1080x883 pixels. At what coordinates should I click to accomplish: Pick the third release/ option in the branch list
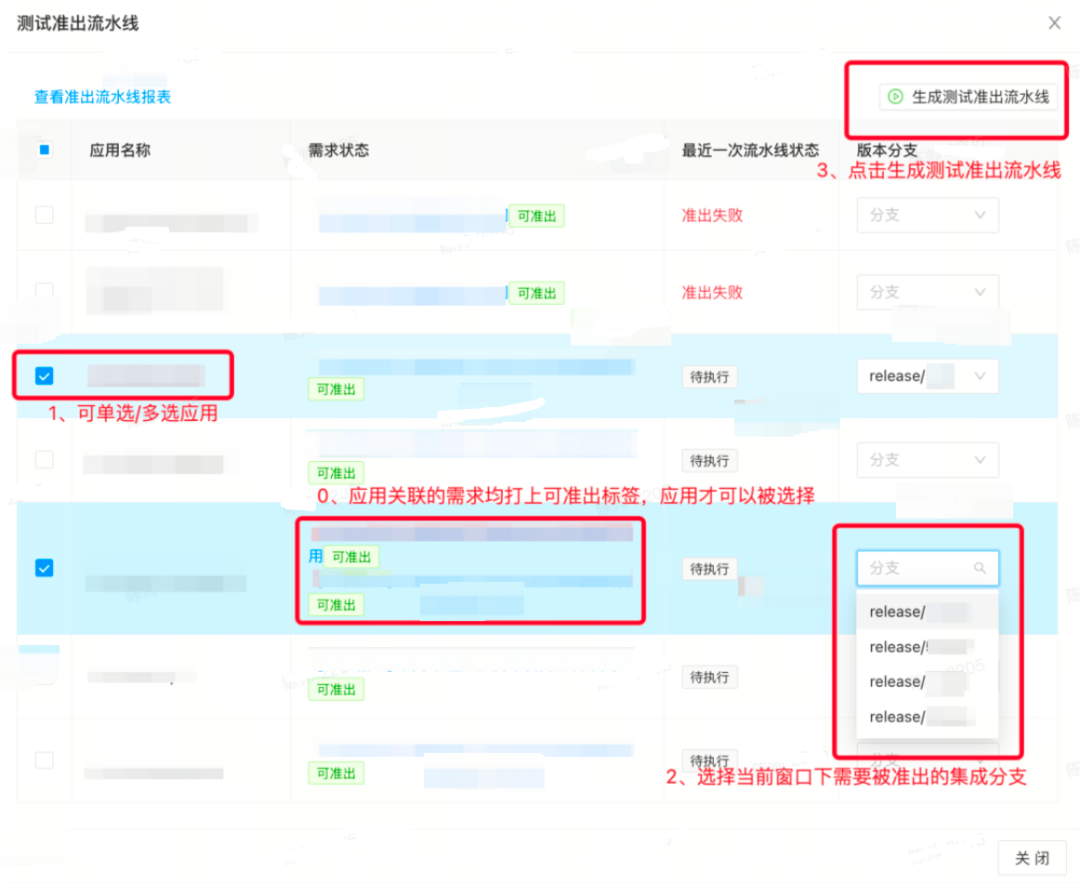(x=927, y=682)
